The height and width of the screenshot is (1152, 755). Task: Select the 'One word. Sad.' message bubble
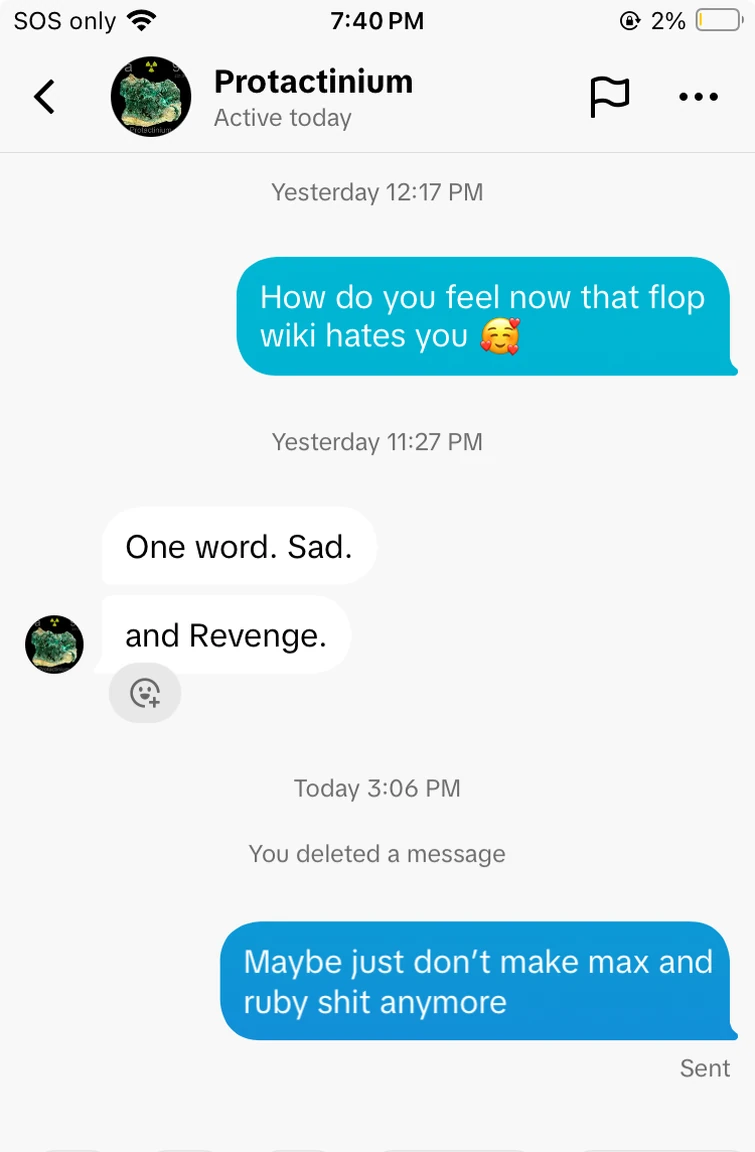[239, 546]
